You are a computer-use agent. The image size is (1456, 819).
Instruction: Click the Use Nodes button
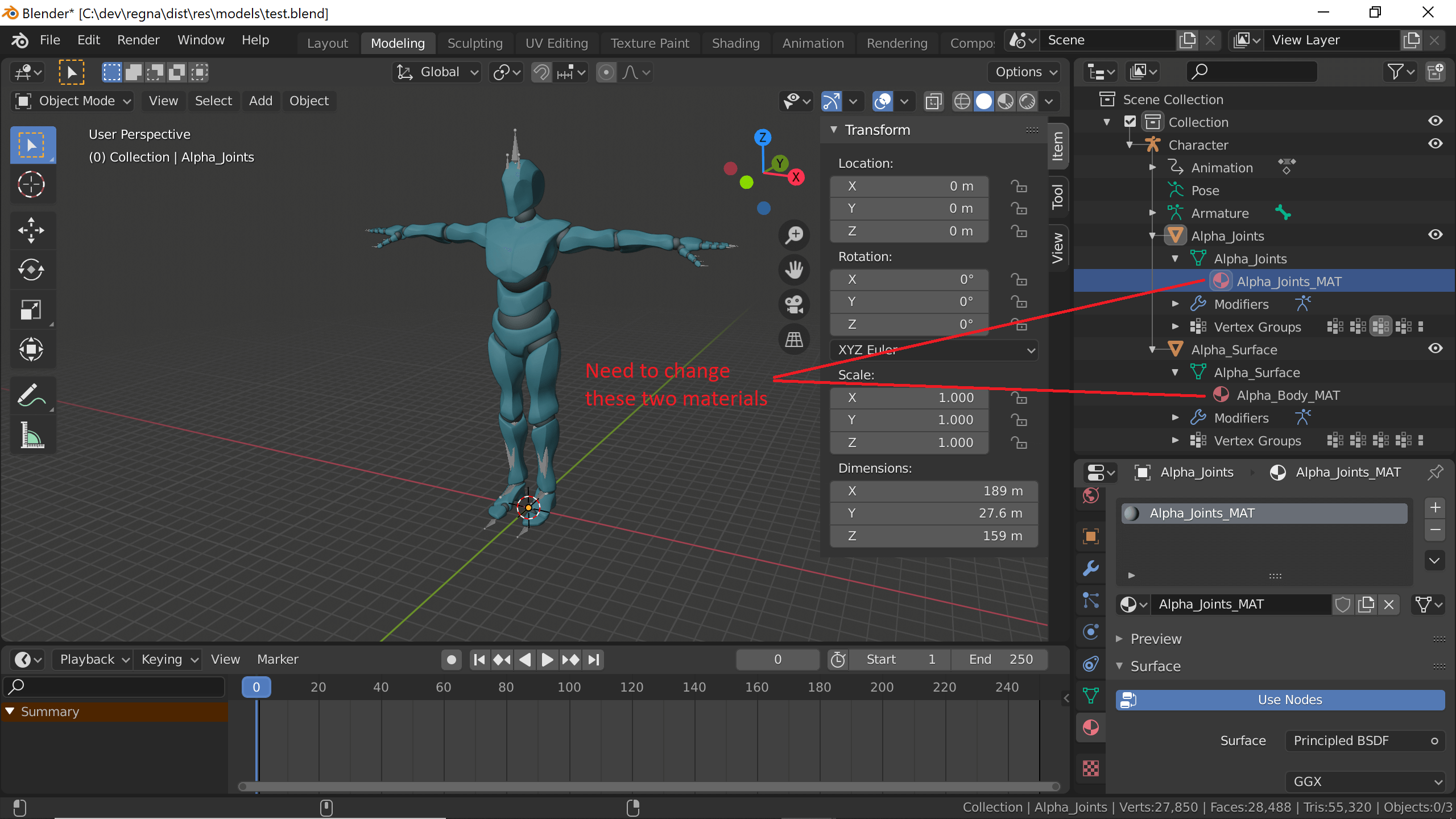[1280, 700]
